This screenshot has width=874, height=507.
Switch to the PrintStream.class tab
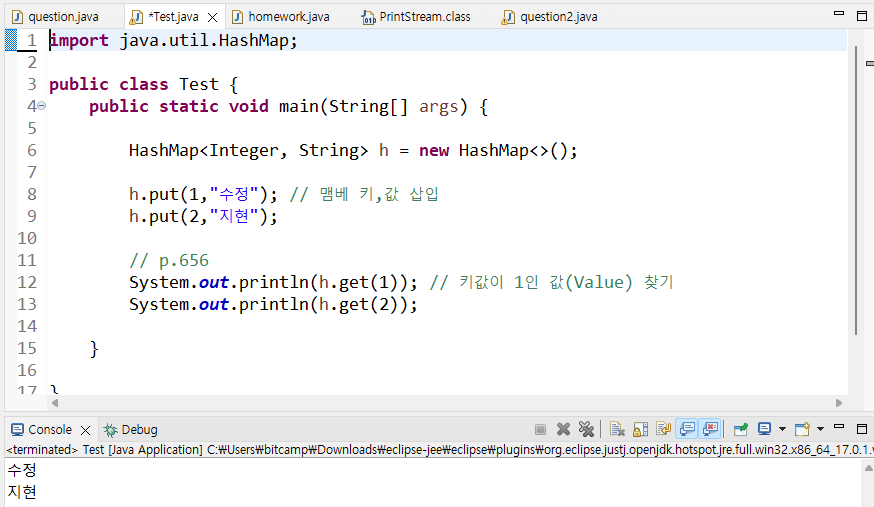[417, 17]
